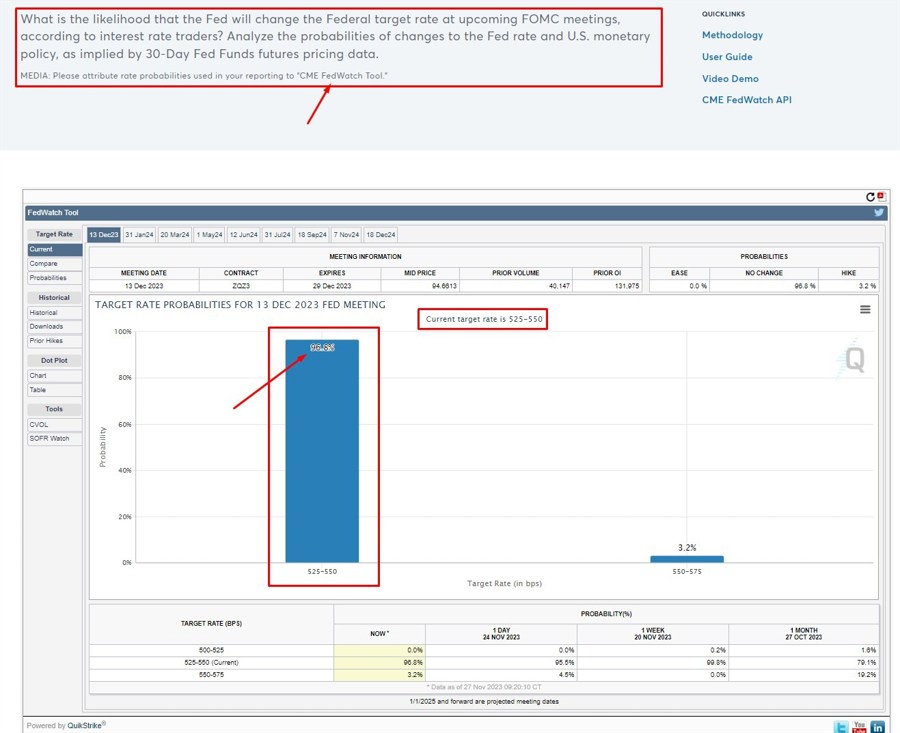The height and width of the screenshot is (733, 900).
Task: Open Probabilities in the Target Rate section
Action: coord(48,278)
